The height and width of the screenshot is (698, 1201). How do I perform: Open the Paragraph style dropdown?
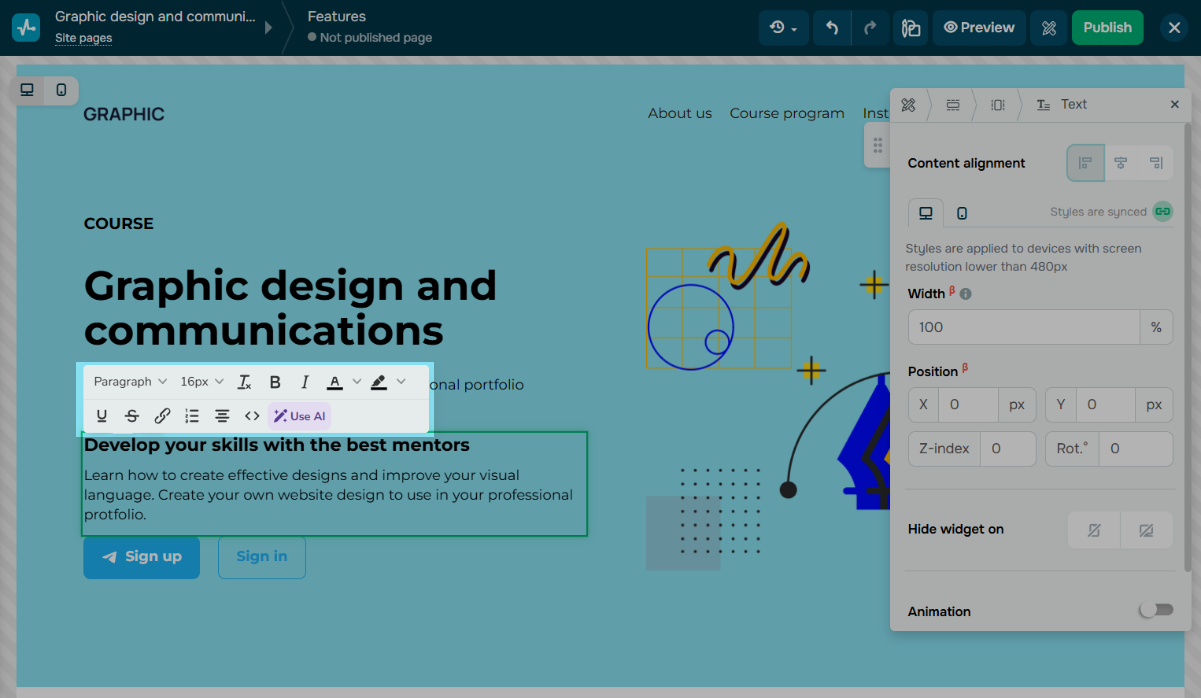130,382
